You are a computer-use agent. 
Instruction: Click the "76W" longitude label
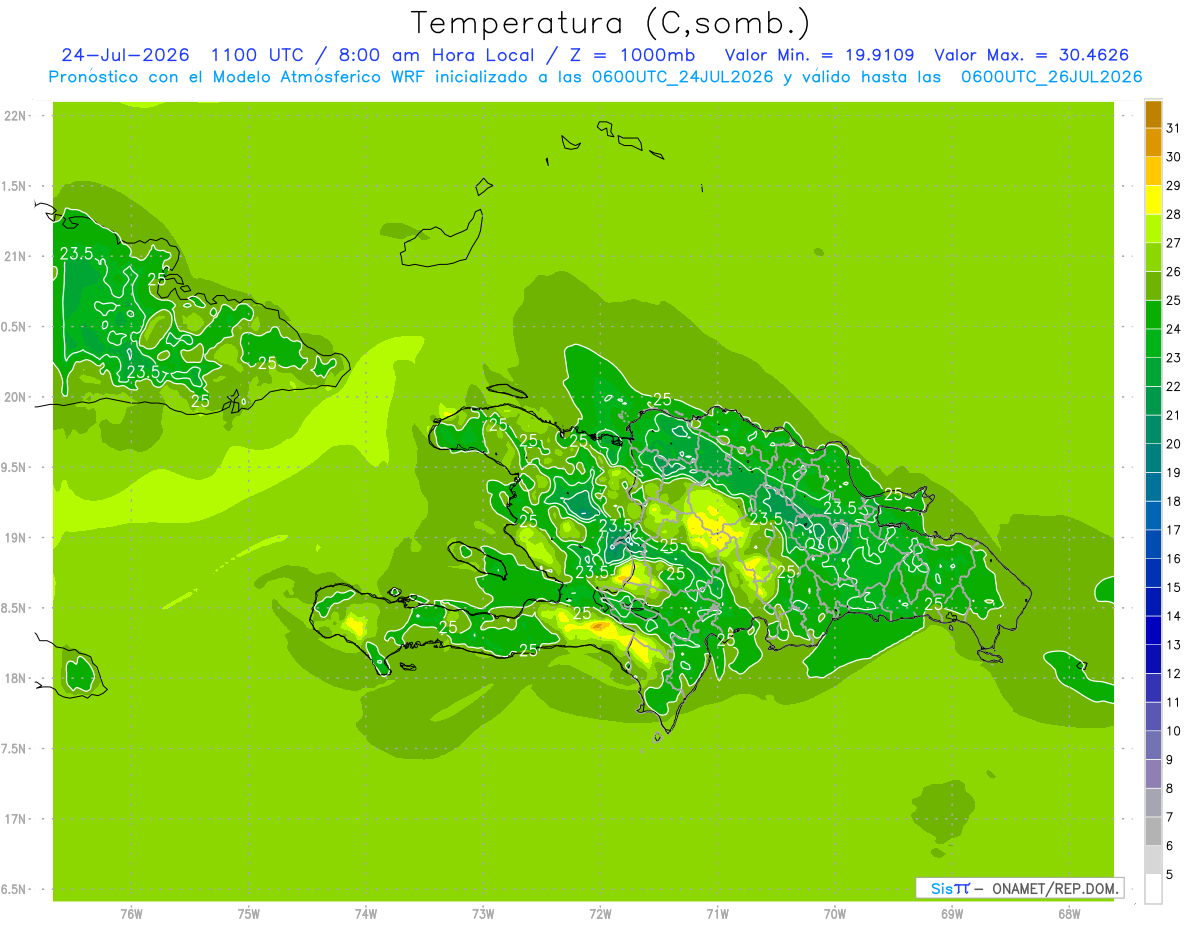131,913
